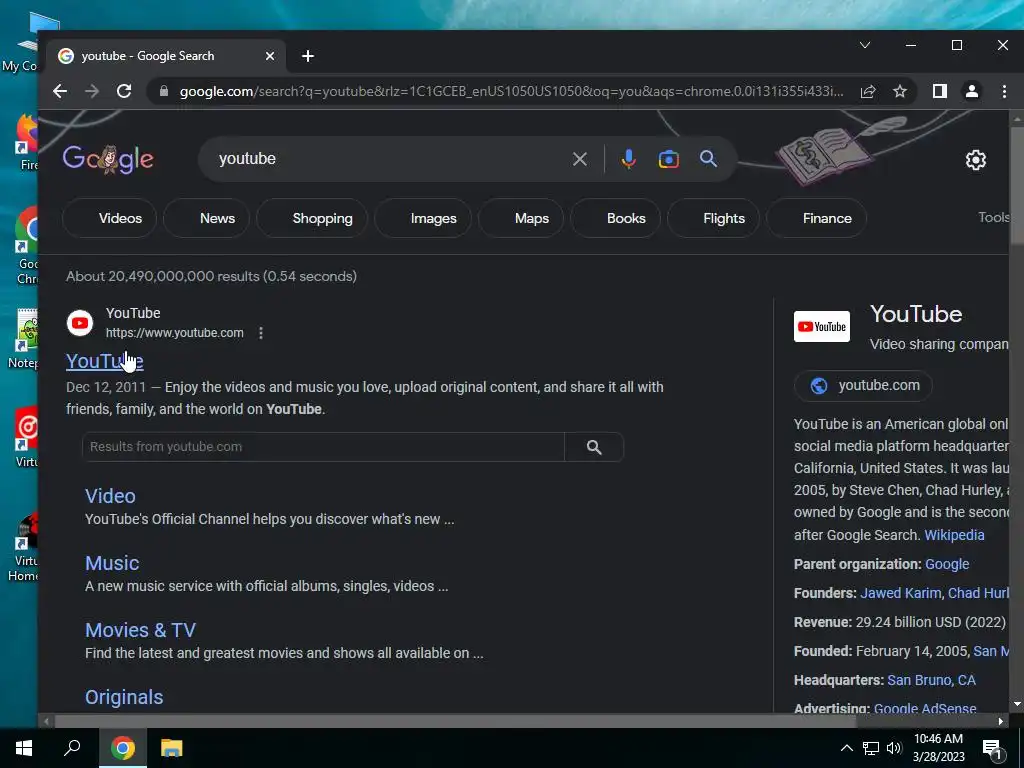Click inside the Google search text field
Screen dimensions: 1024x768
(x=389, y=159)
